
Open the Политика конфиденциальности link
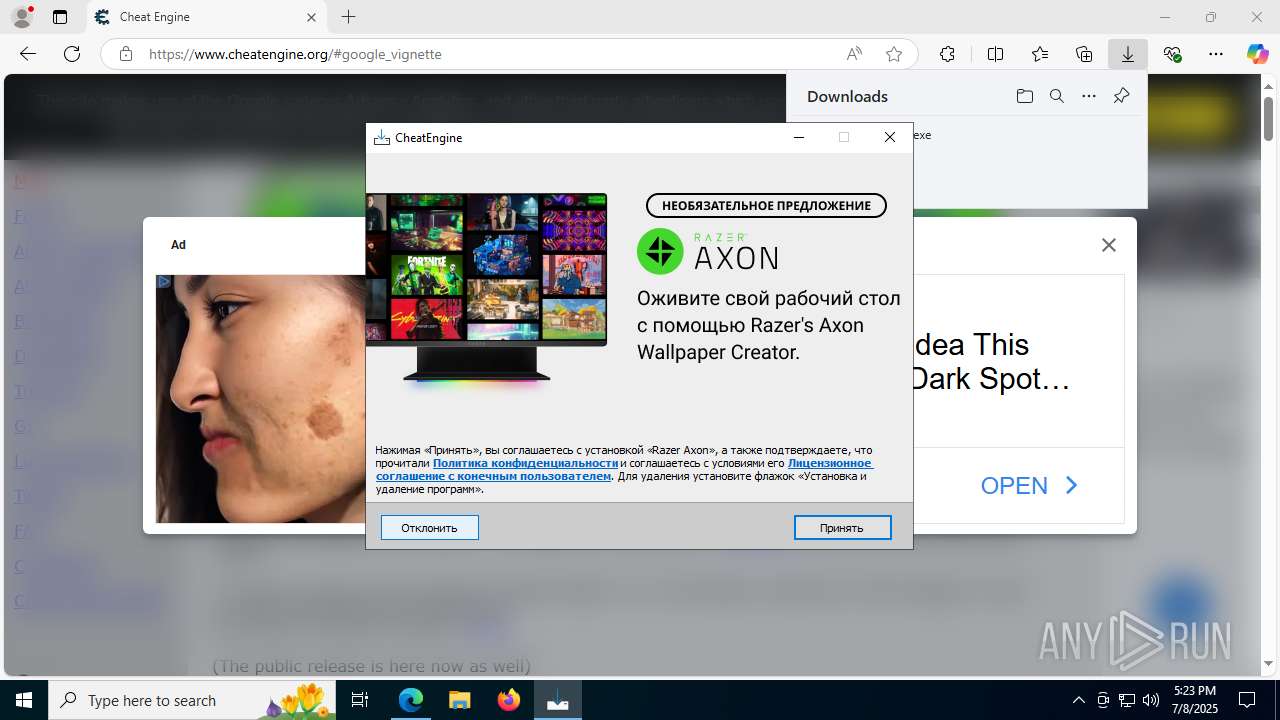click(525, 463)
